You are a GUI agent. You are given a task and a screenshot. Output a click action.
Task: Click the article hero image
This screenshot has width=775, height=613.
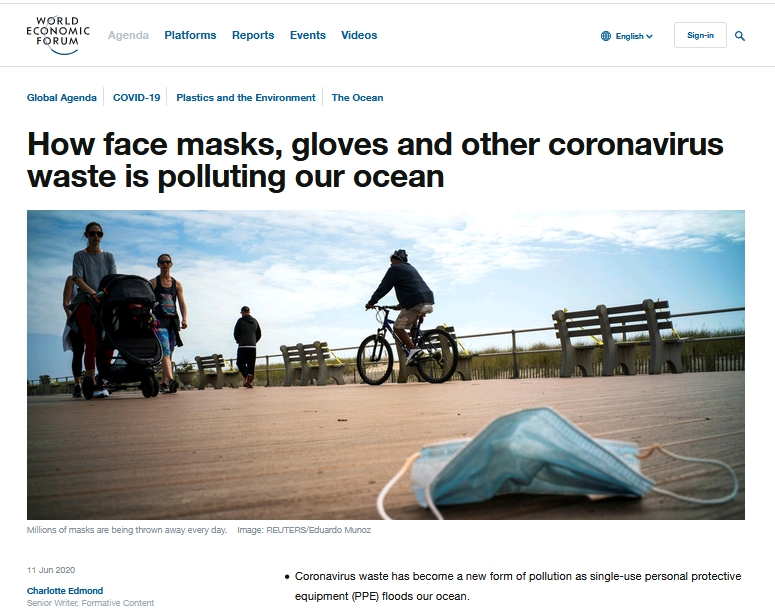click(x=386, y=364)
